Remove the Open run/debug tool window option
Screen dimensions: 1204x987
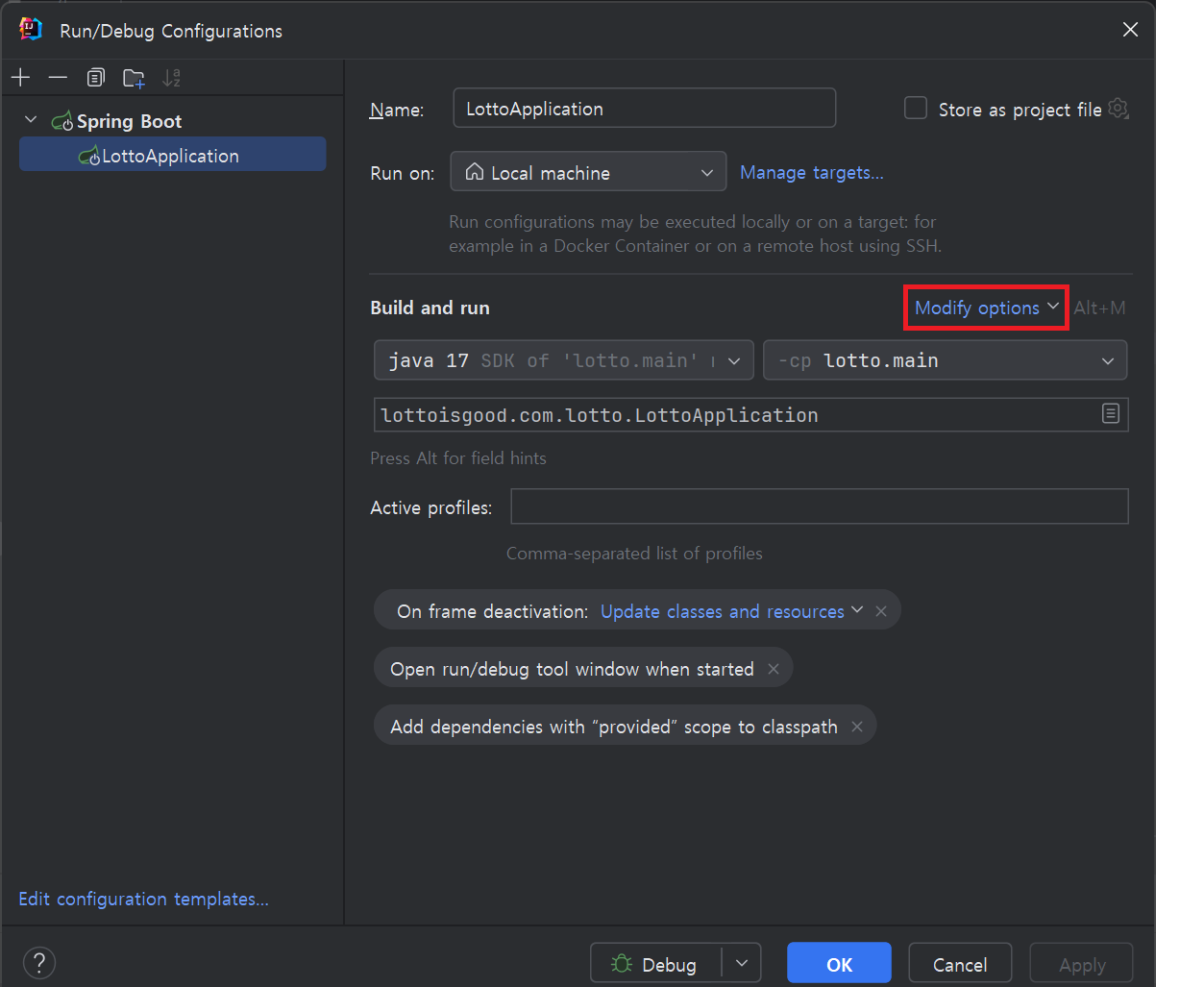tap(774, 668)
